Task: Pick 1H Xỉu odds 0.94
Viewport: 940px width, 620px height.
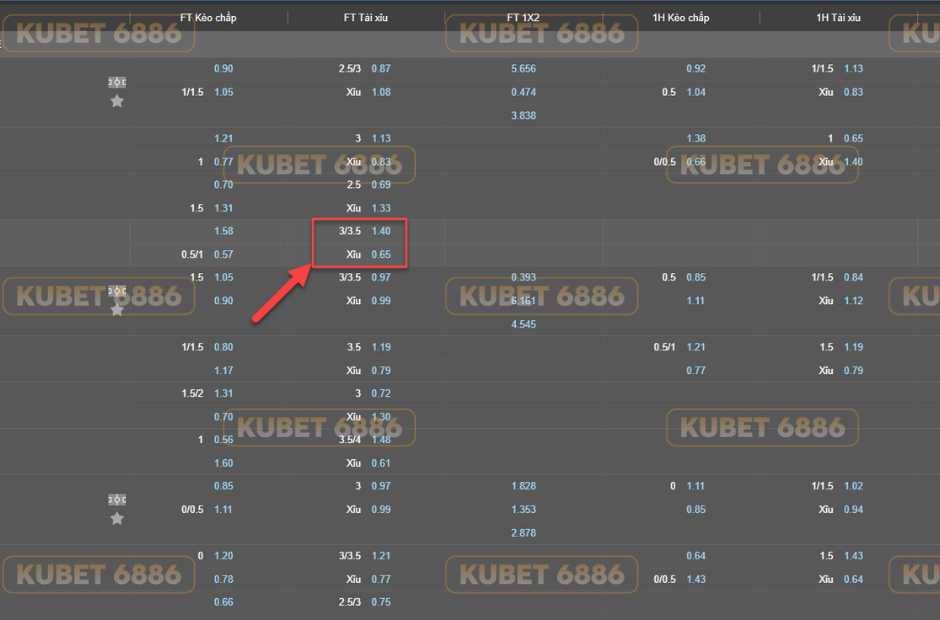Action: 853,509
